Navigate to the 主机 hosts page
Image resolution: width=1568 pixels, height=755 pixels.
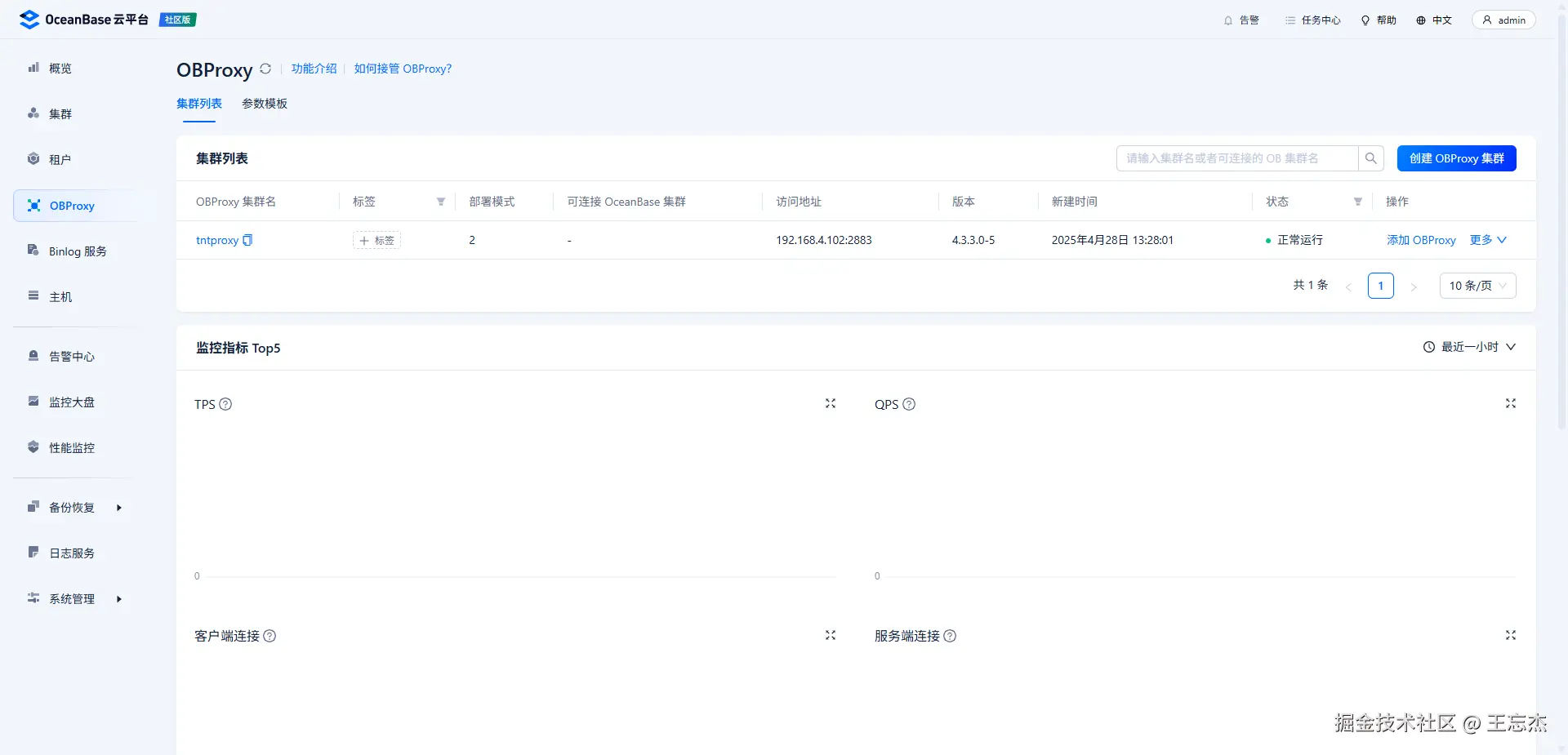(x=60, y=297)
